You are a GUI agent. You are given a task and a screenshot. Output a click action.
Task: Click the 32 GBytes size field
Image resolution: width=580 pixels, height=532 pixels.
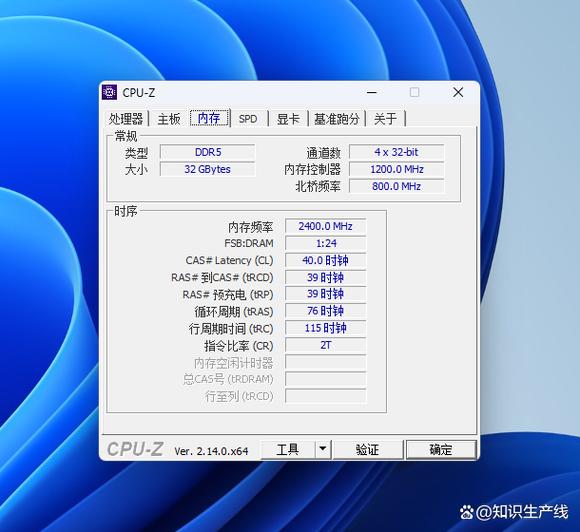point(208,169)
